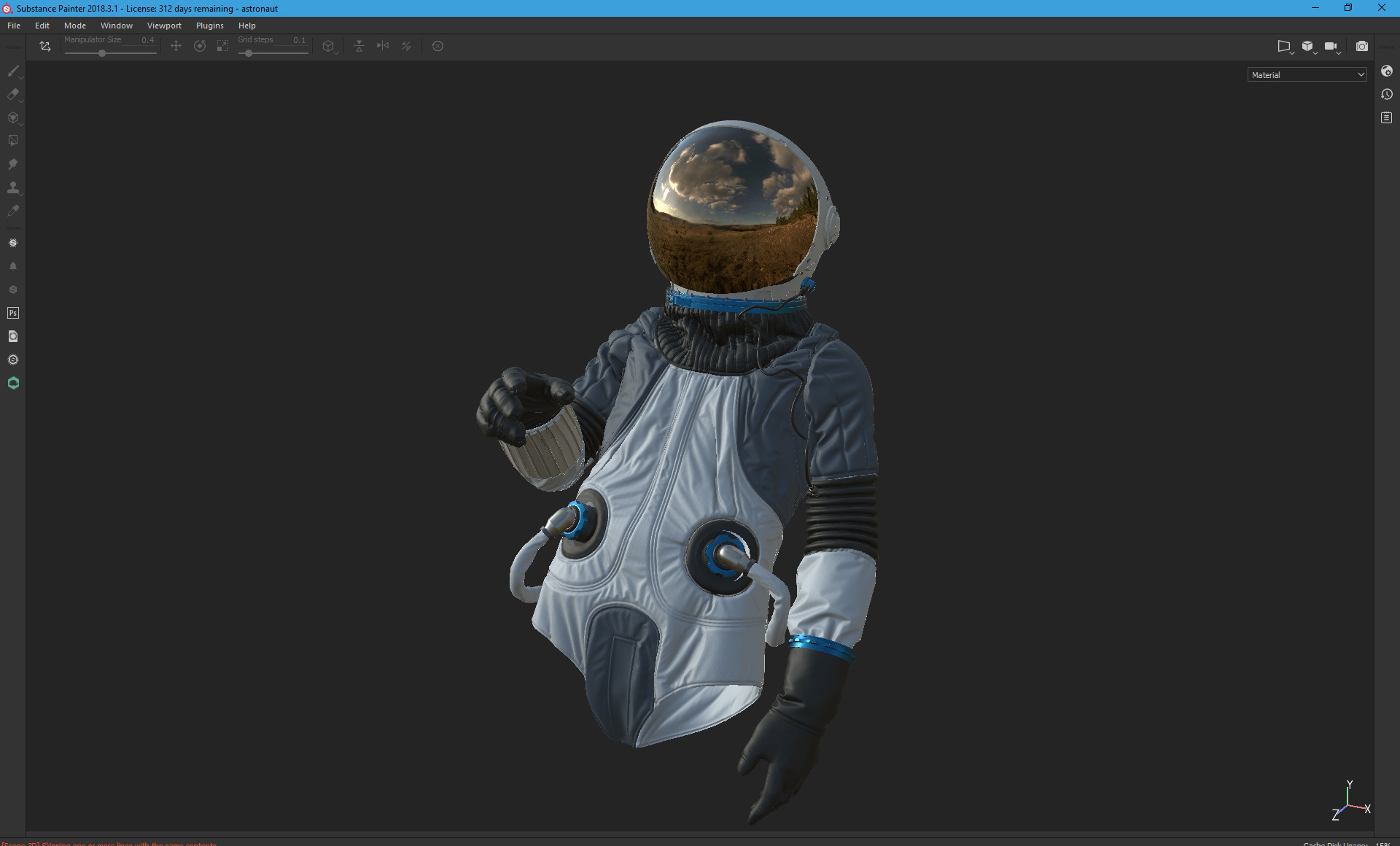Click the transform axes manipulator icon
The width and height of the screenshot is (1400, 846).
pyautogui.click(x=45, y=46)
